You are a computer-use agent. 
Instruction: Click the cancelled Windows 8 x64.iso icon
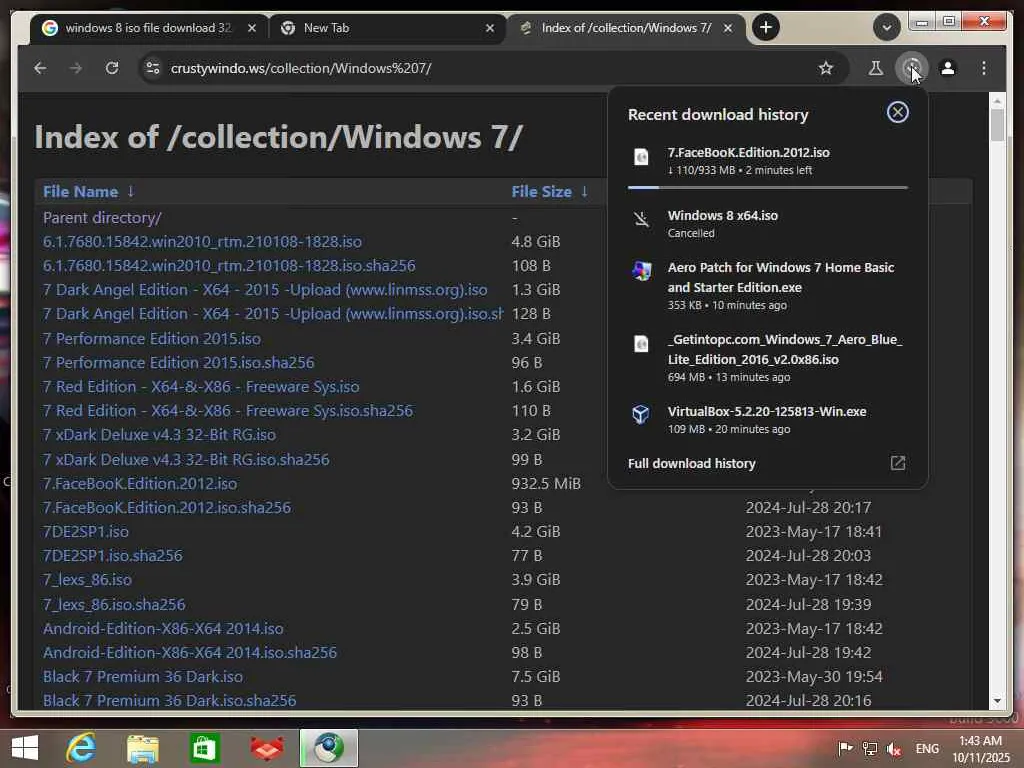[x=641, y=219]
